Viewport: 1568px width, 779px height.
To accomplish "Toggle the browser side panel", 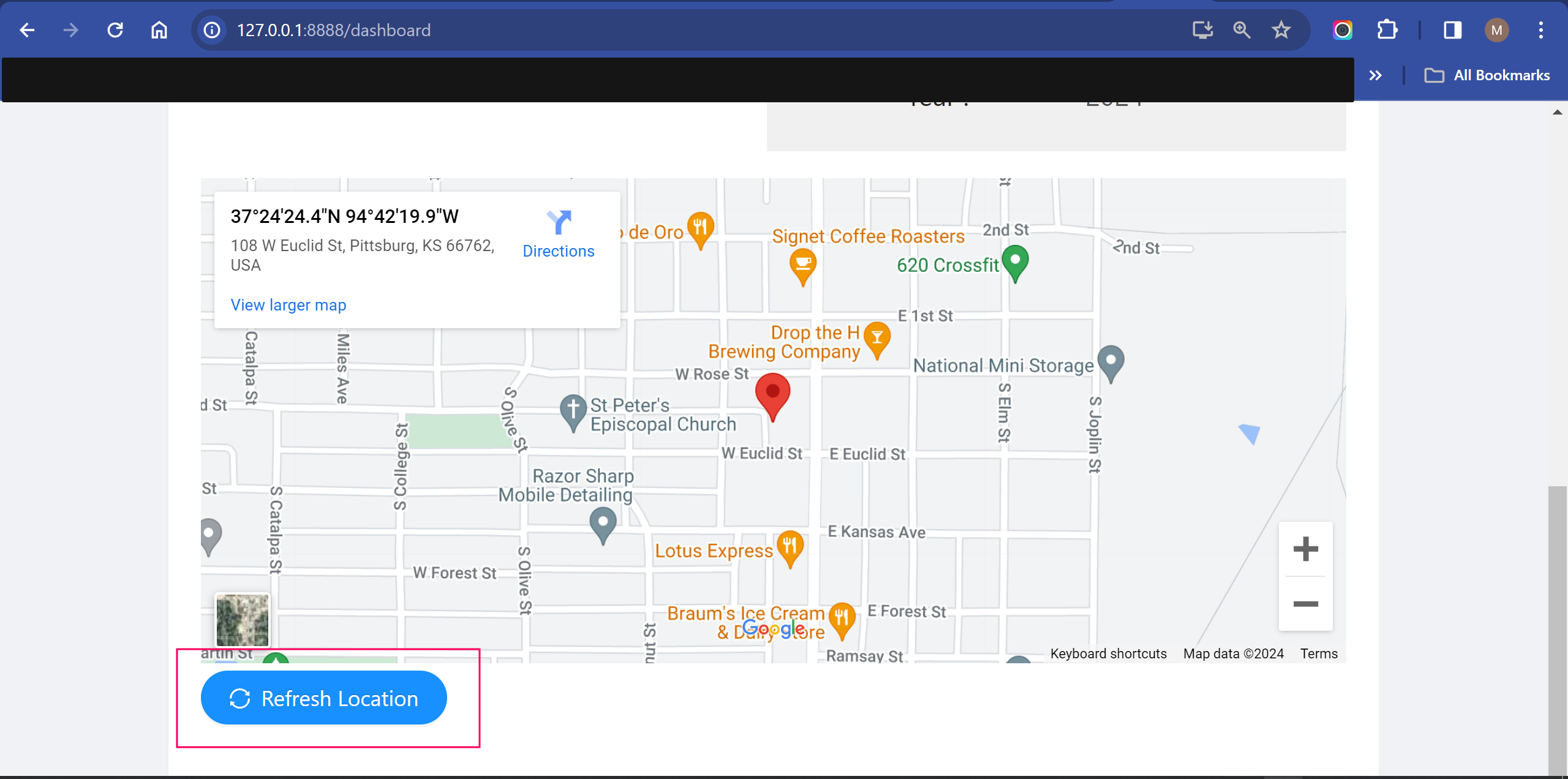I will click(x=1452, y=30).
